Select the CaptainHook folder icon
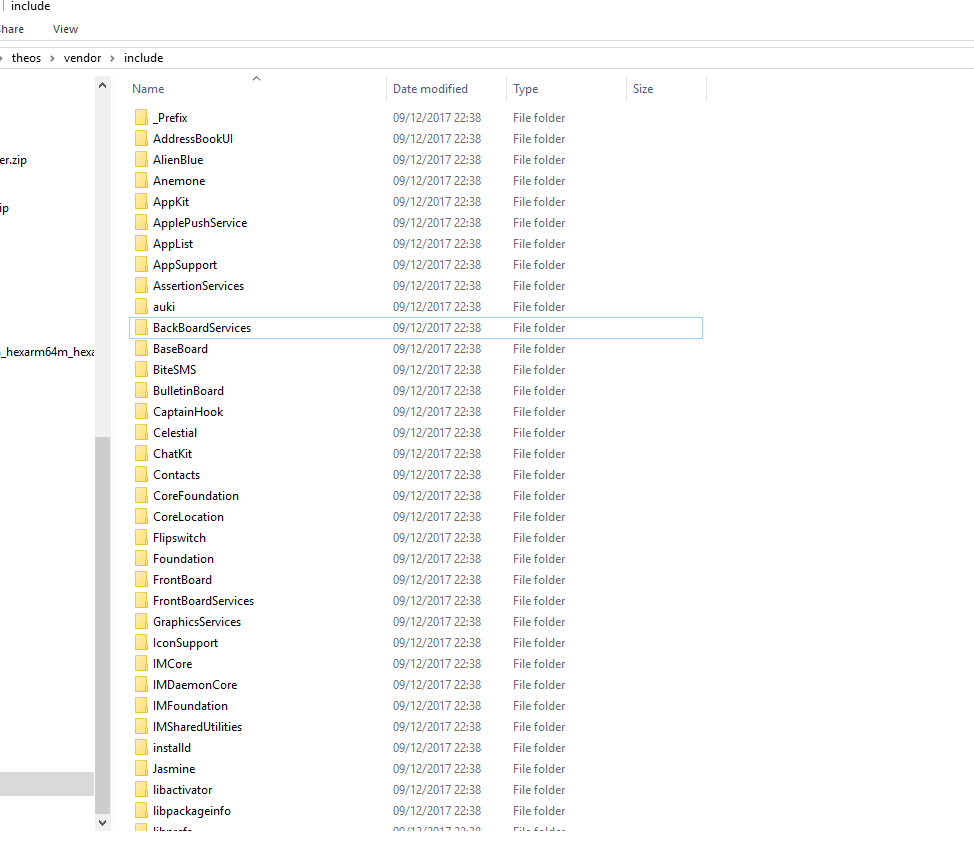Screen dimensions: 974x853 click(x=142, y=412)
